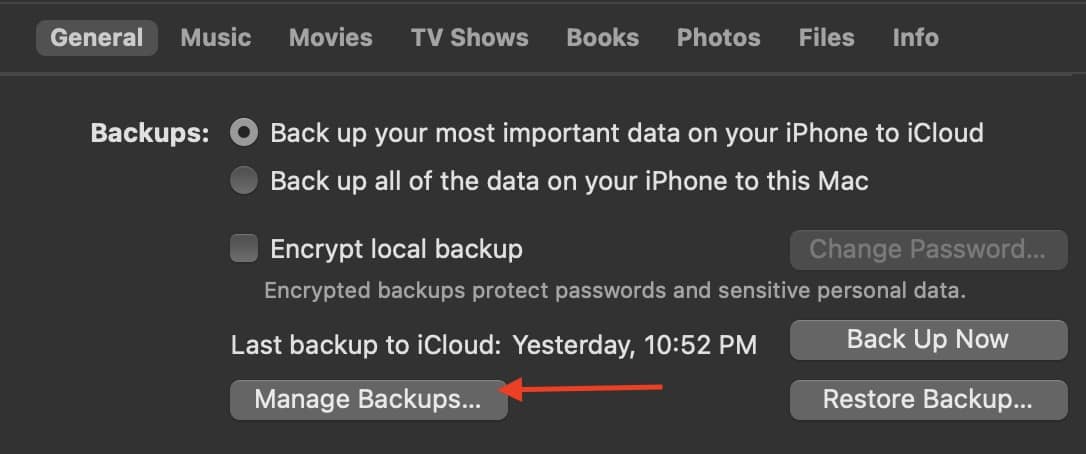1086x454 pixels.
Task: Switch to the Movies tab
Action: coord(330,38)
